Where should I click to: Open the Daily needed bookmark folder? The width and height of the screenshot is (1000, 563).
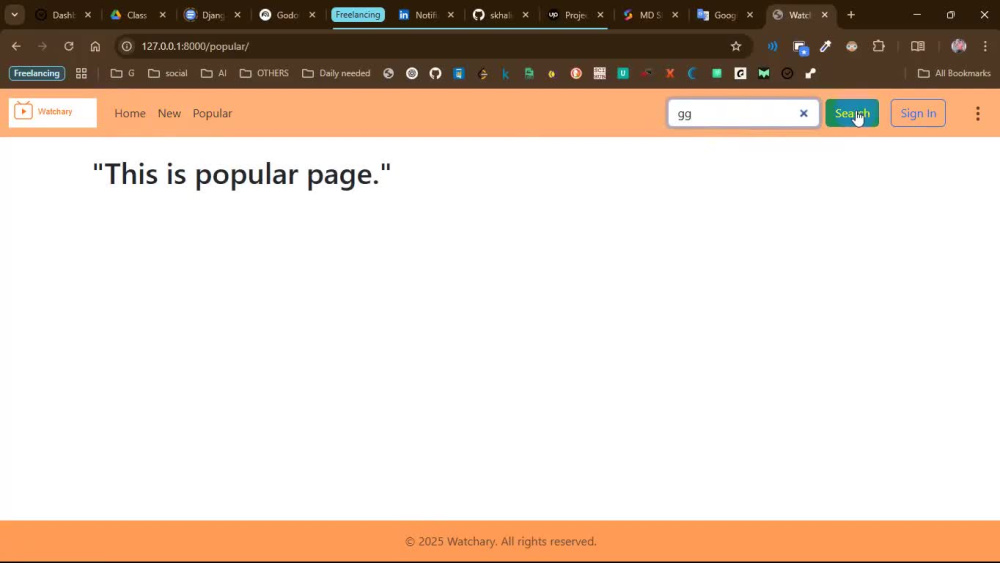click(336, 73)
